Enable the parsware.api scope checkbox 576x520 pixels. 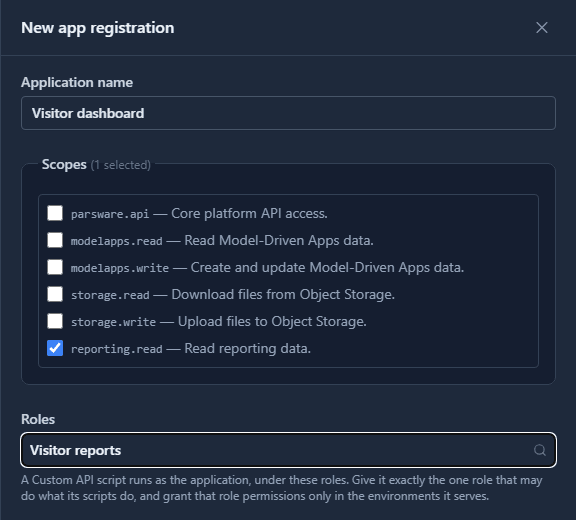pos(55,213)
